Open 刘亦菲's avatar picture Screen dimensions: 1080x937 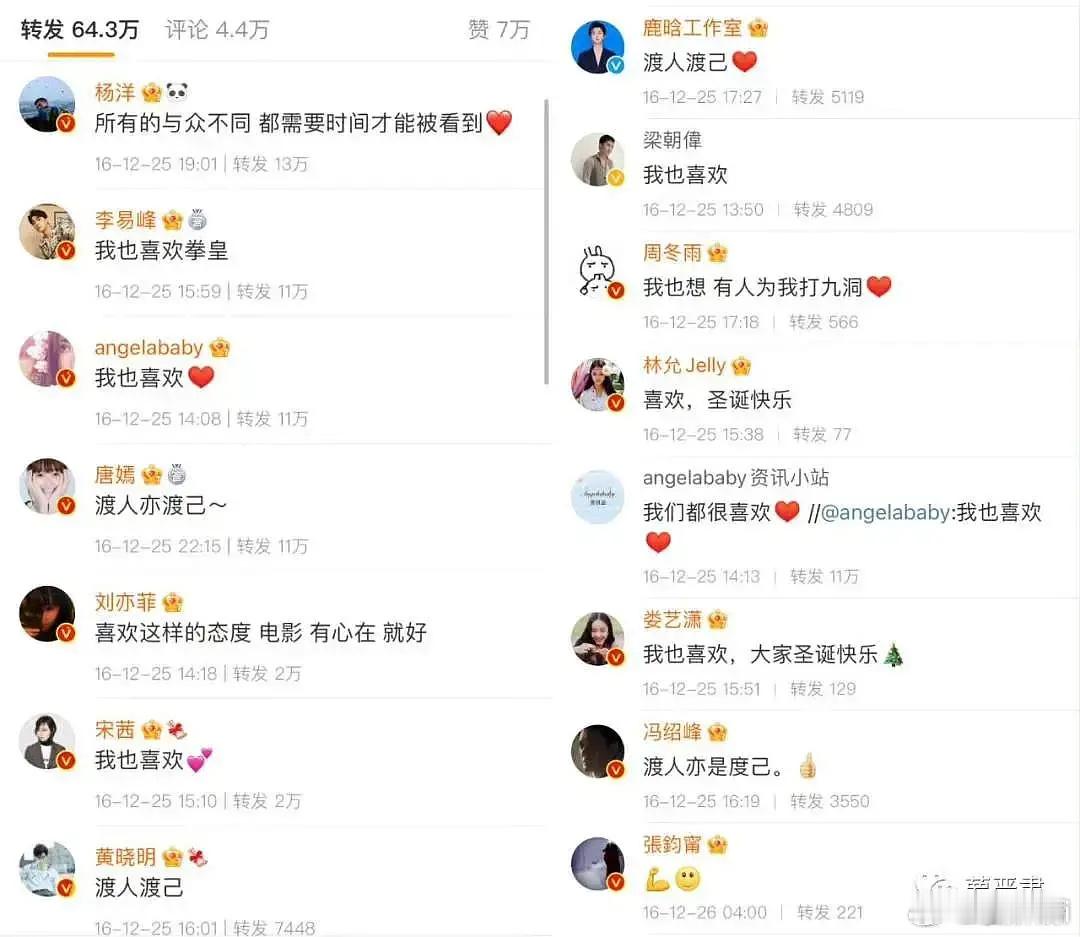point(47,614)
